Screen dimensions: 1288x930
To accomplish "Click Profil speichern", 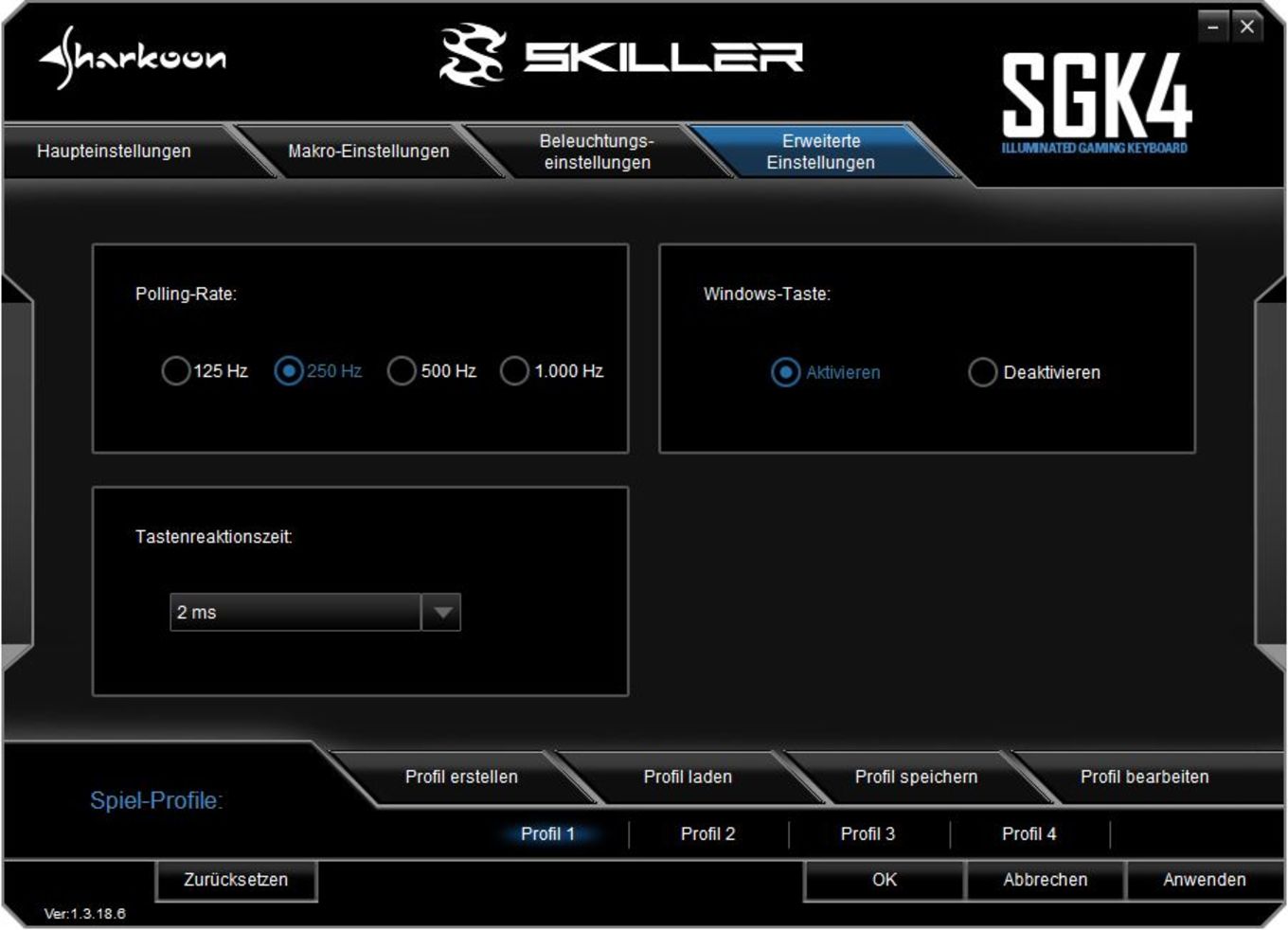I will click(x=916, y=777).
